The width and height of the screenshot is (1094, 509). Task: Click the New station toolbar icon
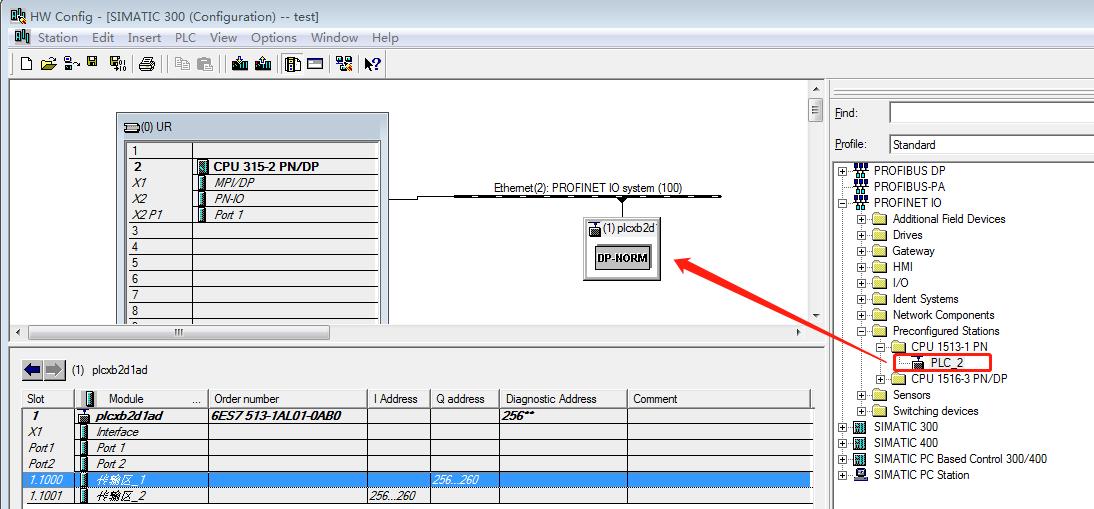point(27,64)
